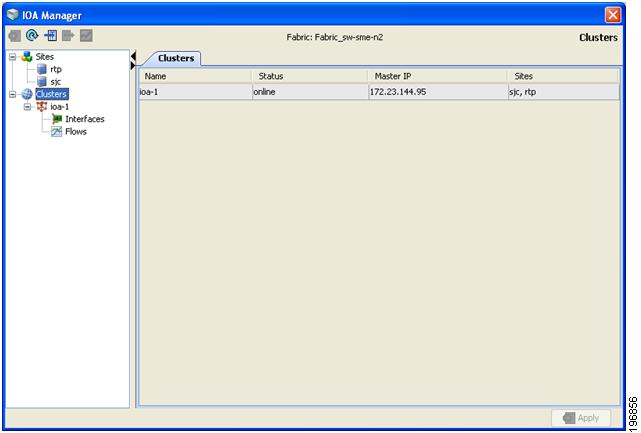Click the Sites tree node icon
The width and height of the screenshot is (641, 433).
pos(27,56)
